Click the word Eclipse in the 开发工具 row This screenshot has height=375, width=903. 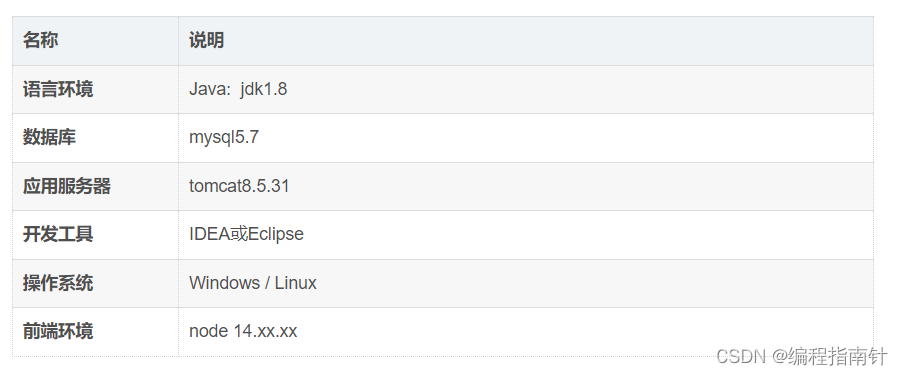pyautogui.click(x=276, y=234)
